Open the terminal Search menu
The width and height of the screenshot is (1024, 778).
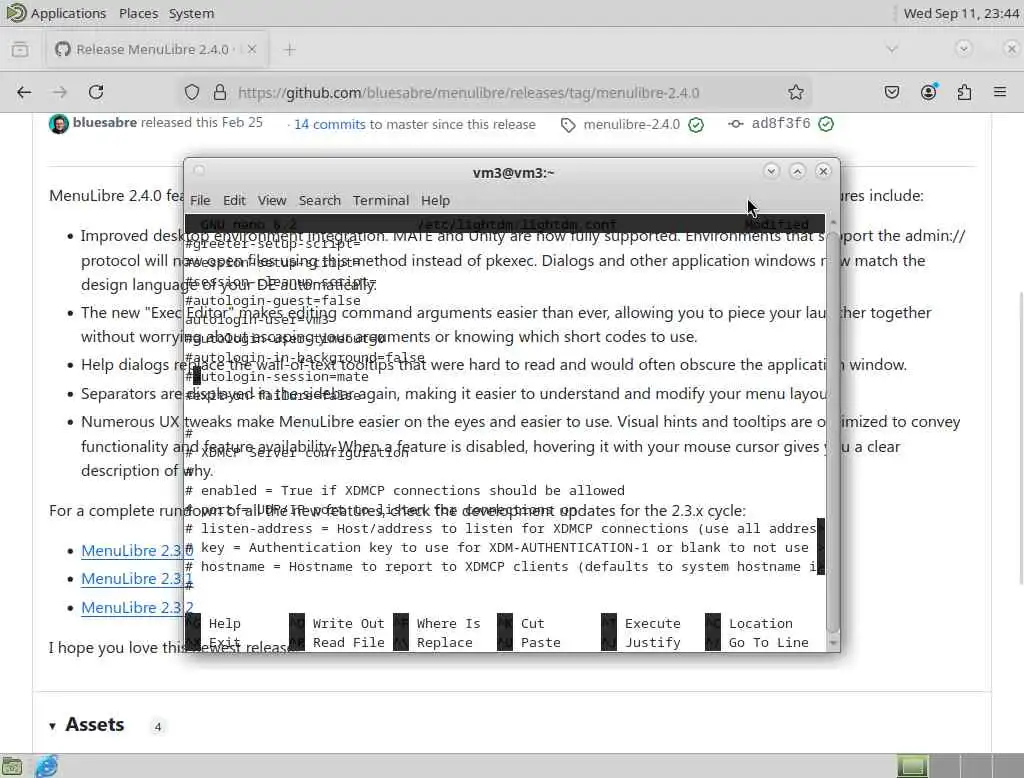point(319,201)
